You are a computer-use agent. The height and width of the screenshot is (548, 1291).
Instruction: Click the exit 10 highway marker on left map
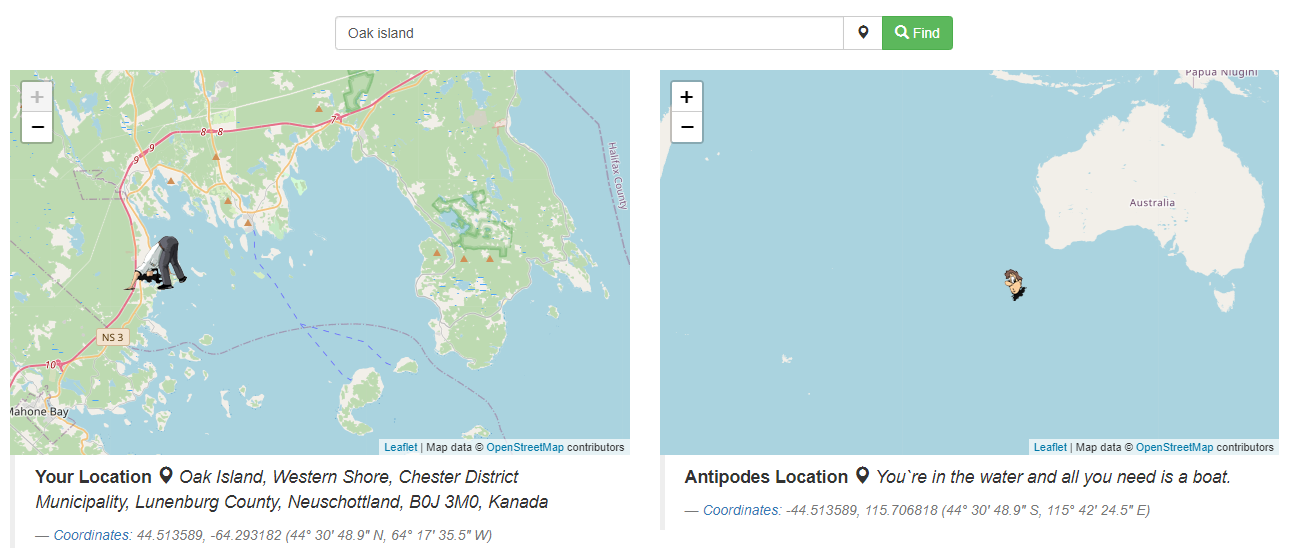click(x=51, y=365)
